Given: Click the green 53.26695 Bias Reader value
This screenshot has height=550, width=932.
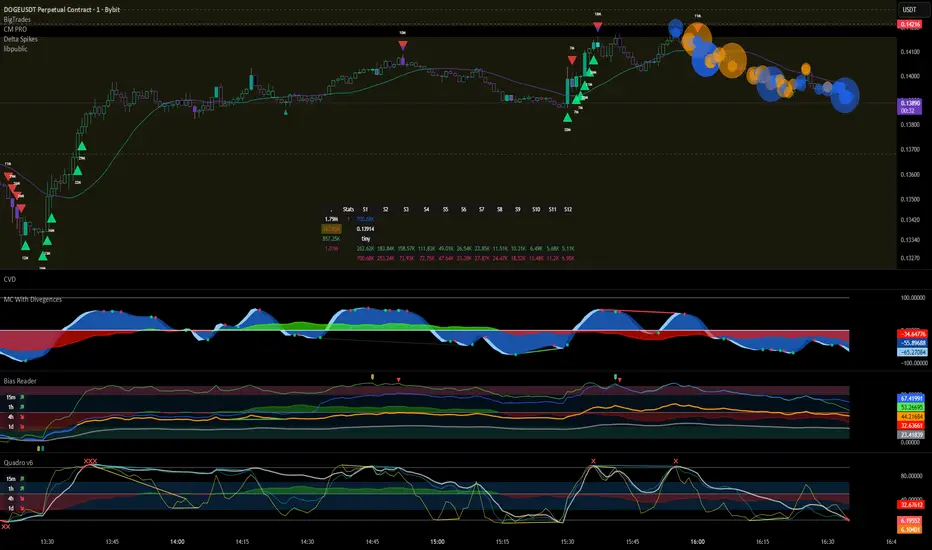Looking at the screenshot, I should pos(911,408).
